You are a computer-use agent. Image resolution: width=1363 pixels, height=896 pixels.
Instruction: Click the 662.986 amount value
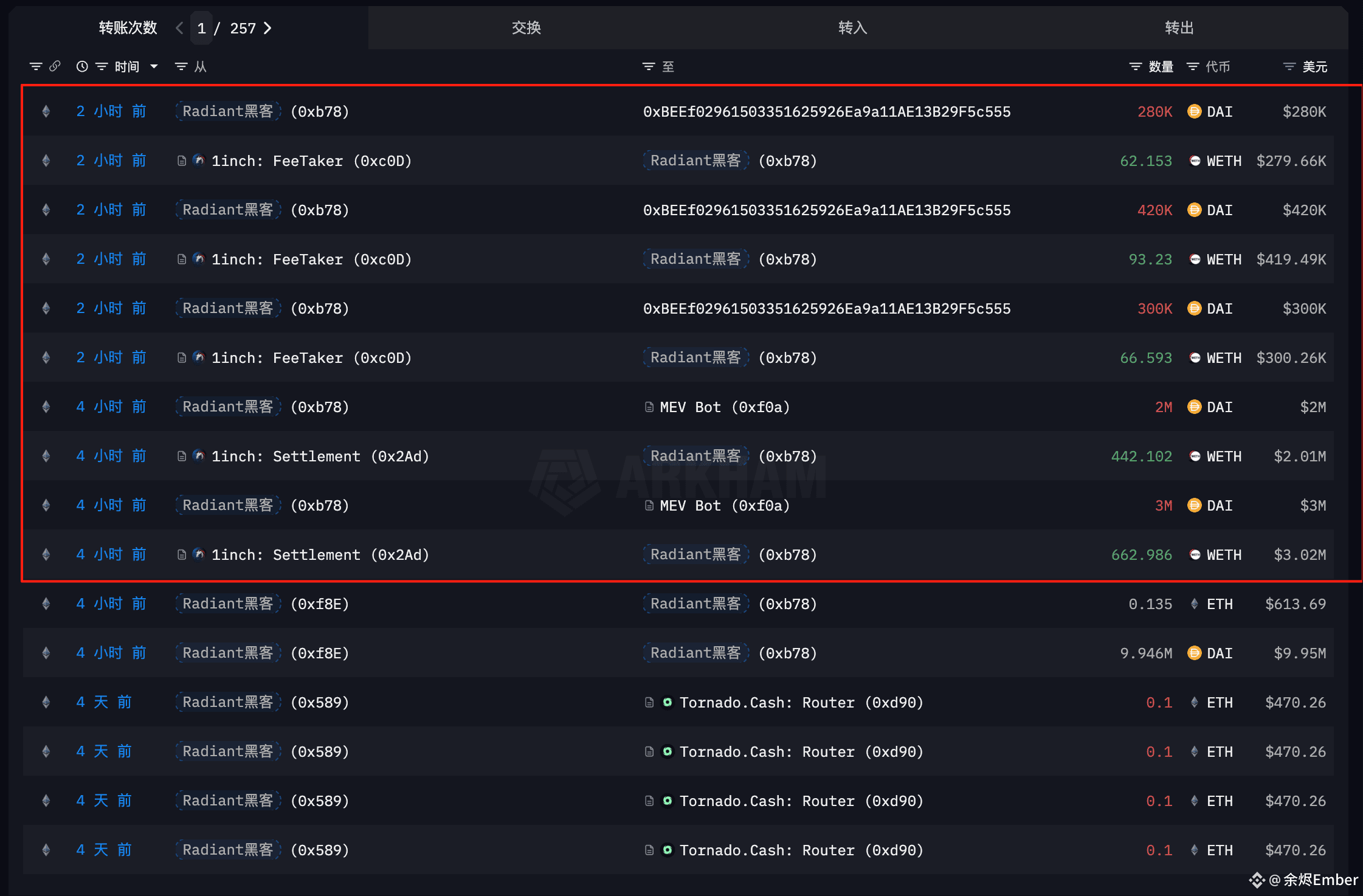1141,555
